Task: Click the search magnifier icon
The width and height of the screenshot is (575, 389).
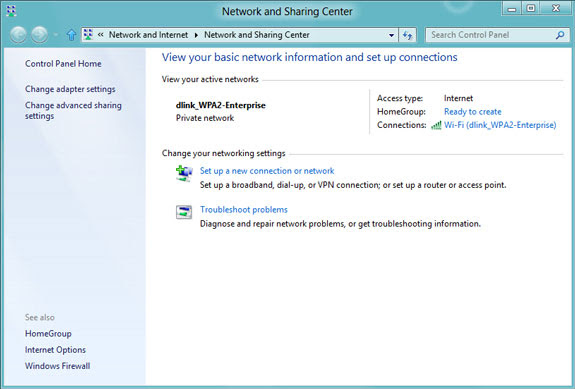Action: 560,35
